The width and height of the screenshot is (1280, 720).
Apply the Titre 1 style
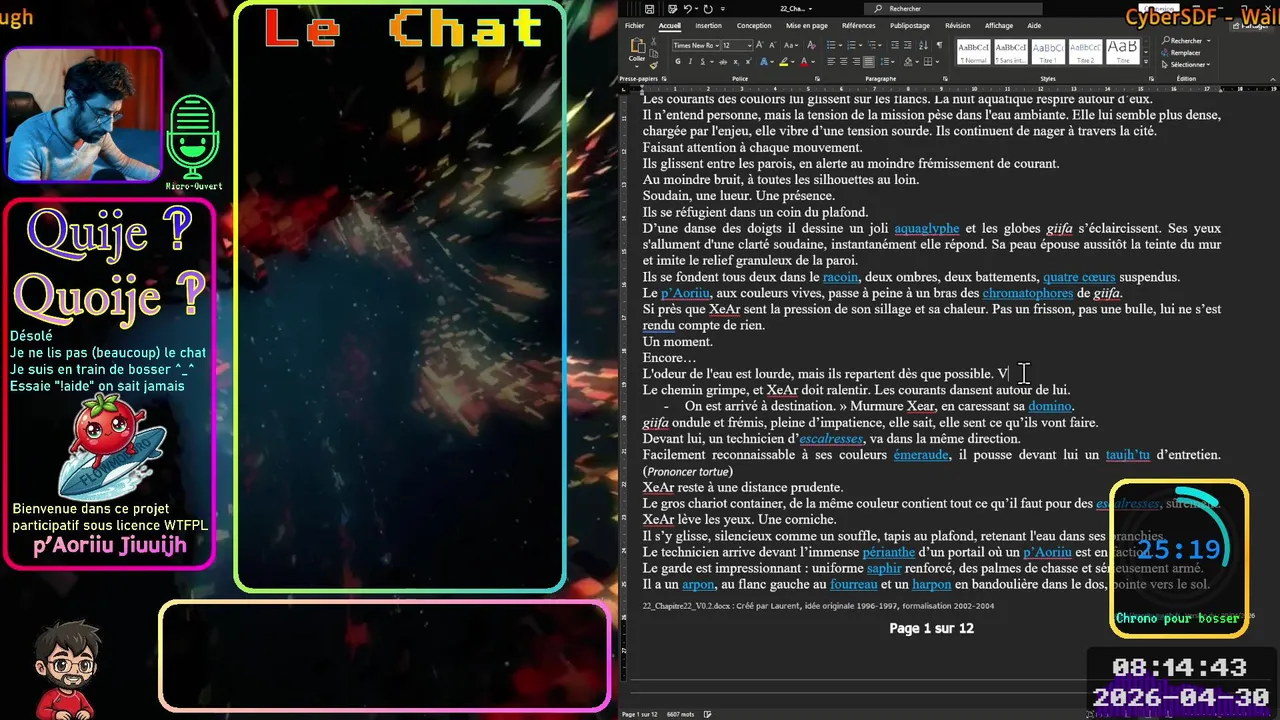(x=1048, y=52)
